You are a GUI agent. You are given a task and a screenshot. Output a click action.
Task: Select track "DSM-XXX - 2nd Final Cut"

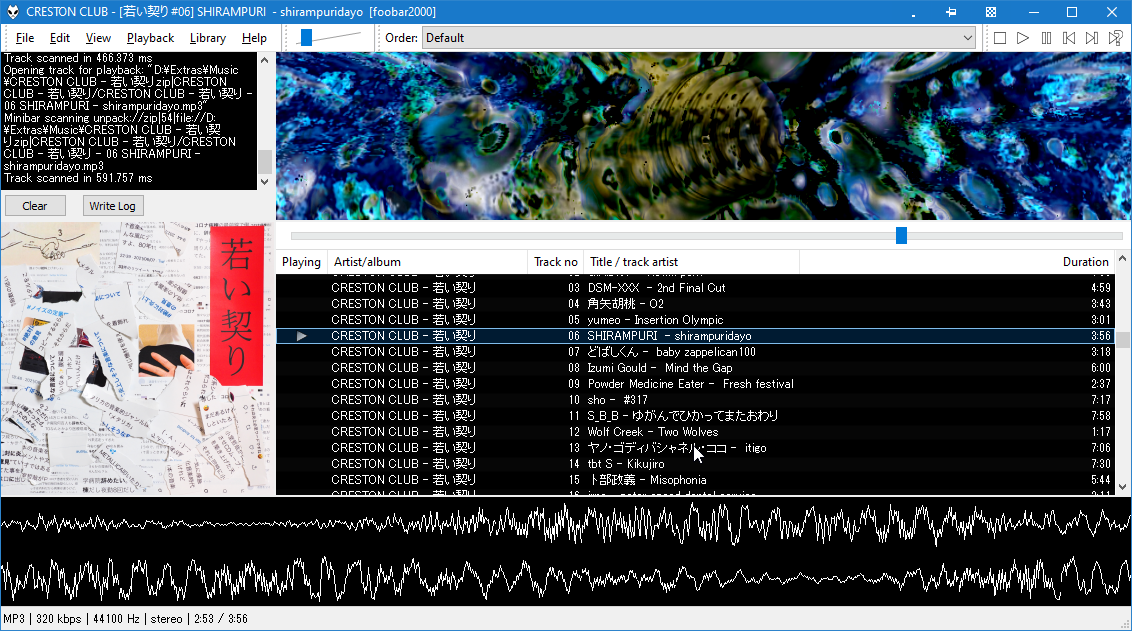coord(695,287)
